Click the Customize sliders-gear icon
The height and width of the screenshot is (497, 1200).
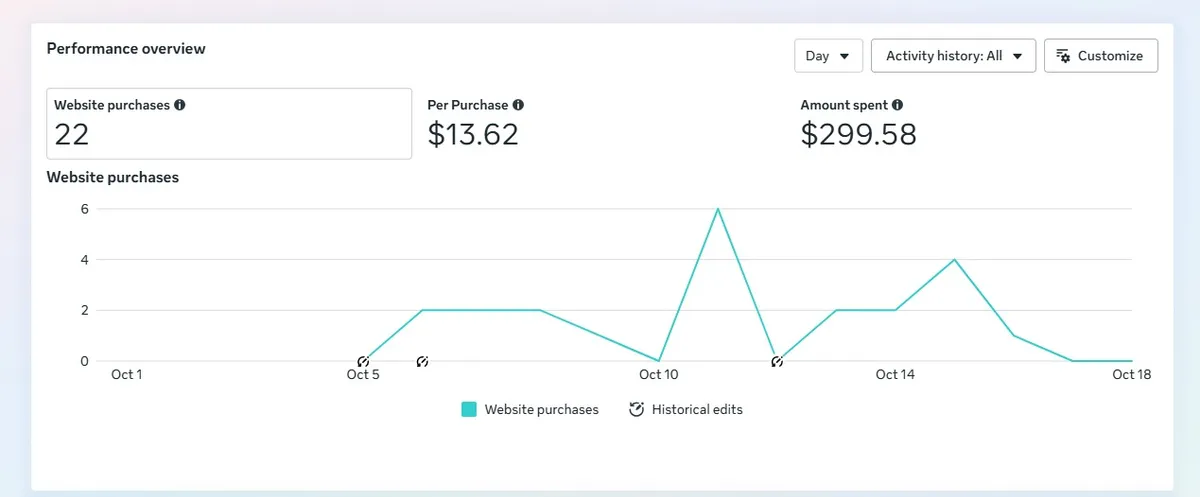[1063, 56]
